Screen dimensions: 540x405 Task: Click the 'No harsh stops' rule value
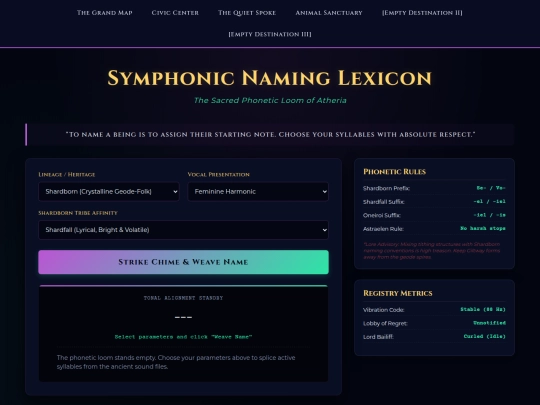[483, 228]
